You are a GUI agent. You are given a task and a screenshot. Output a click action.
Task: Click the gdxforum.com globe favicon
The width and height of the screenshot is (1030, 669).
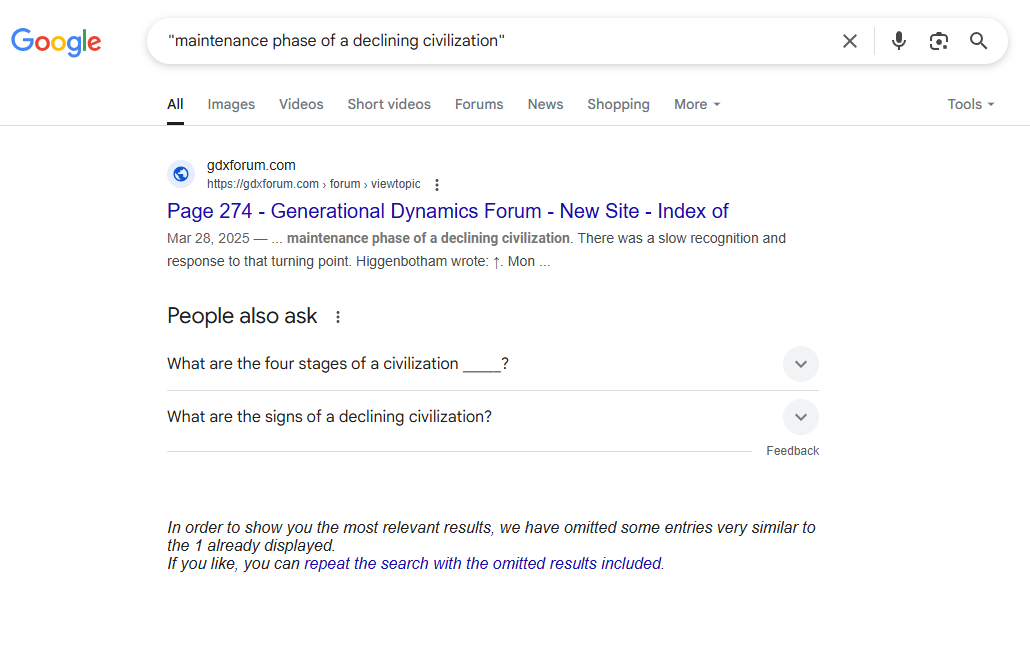click(x=181, y=174)
